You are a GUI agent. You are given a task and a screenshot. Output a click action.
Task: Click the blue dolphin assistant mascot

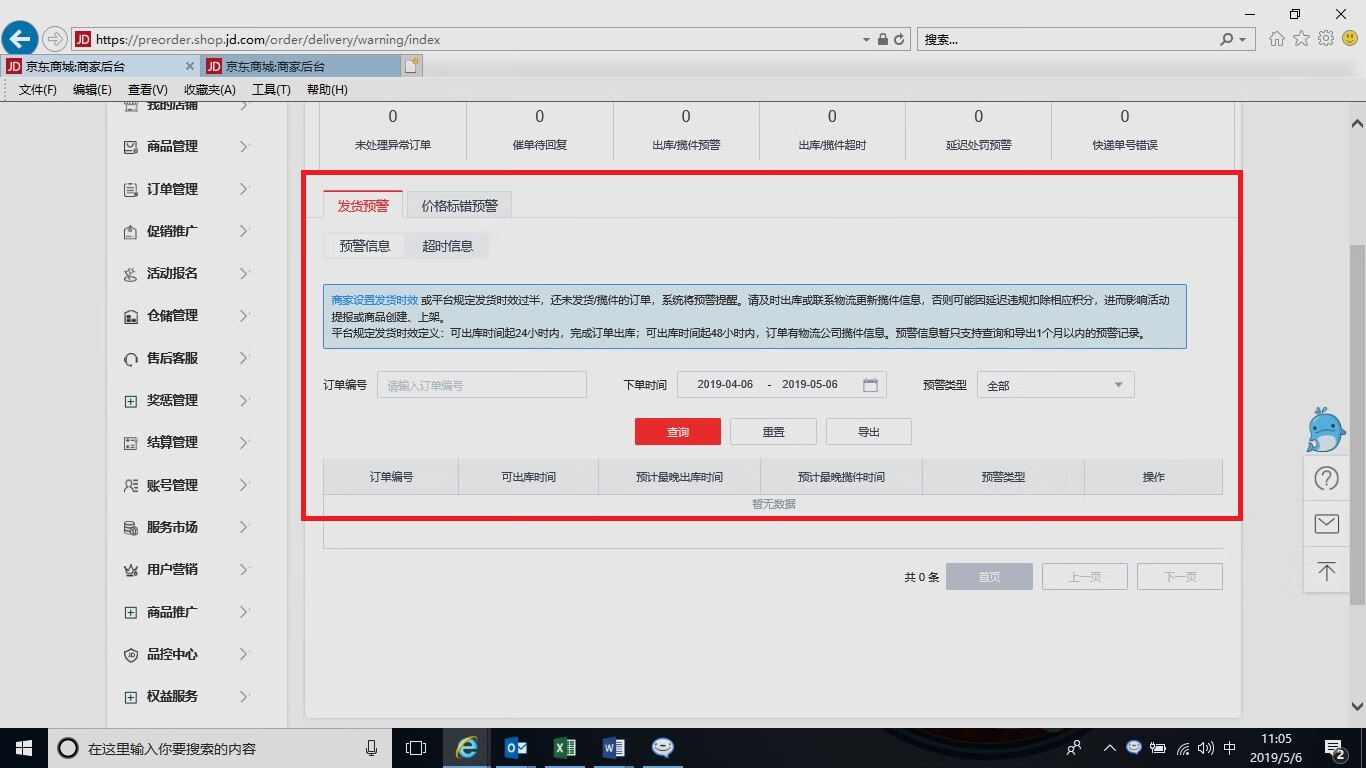point(1326,430)
